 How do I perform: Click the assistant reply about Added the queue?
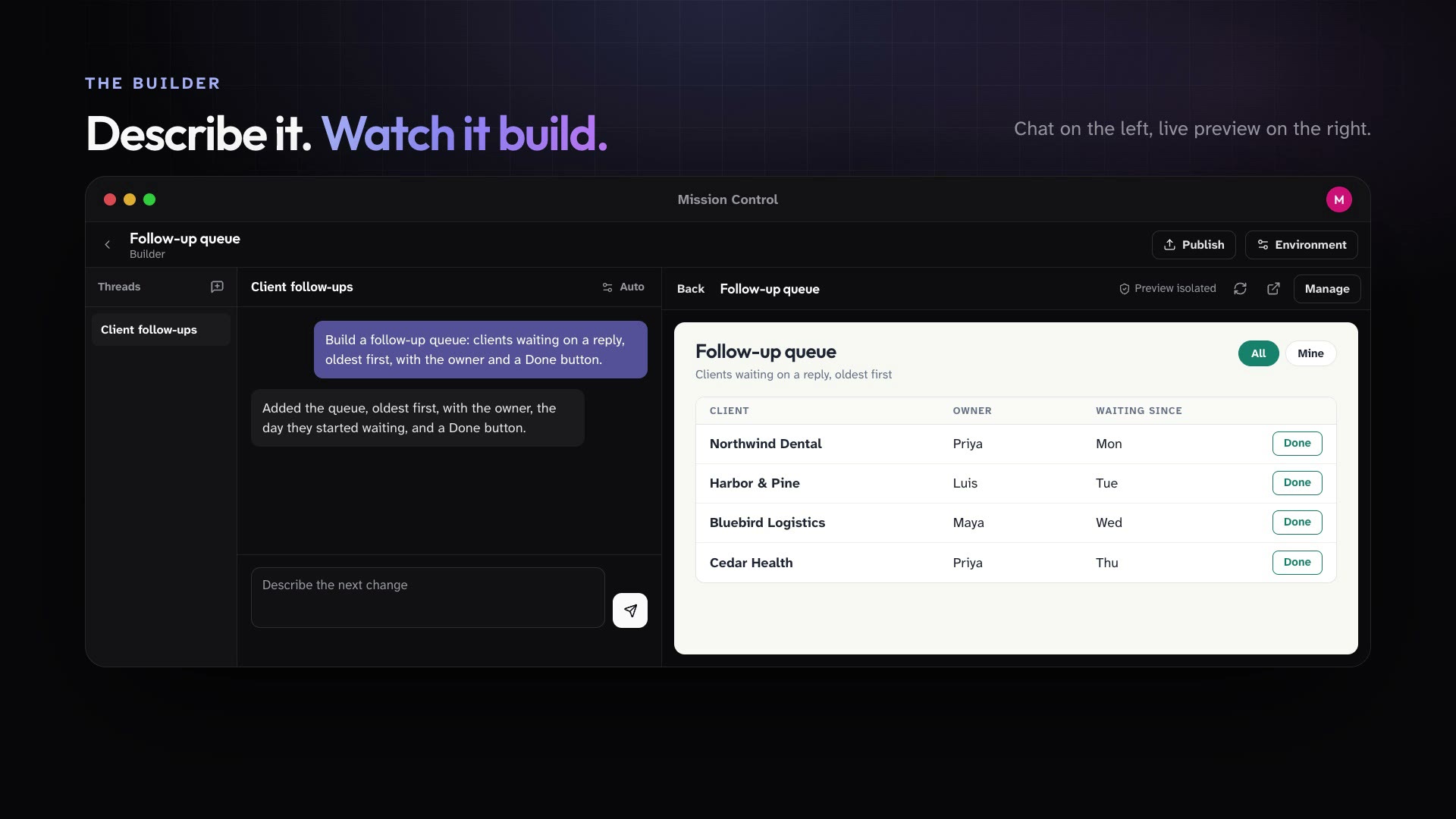pos(417,418)
